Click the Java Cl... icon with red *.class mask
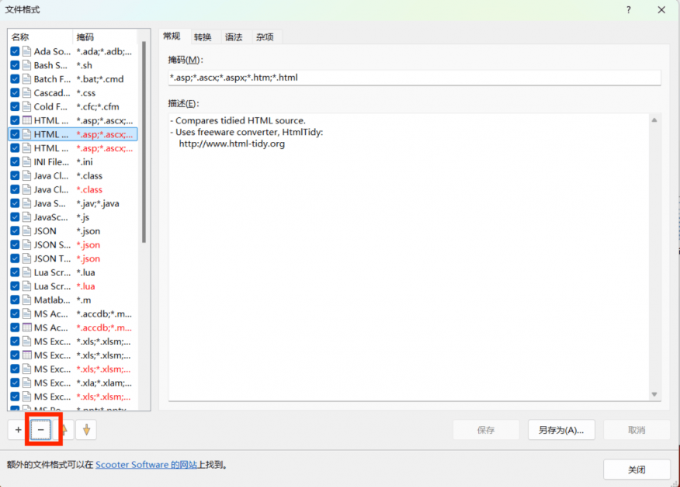The image size is (680, 487). pyautogui.click(x=26, y=190)
